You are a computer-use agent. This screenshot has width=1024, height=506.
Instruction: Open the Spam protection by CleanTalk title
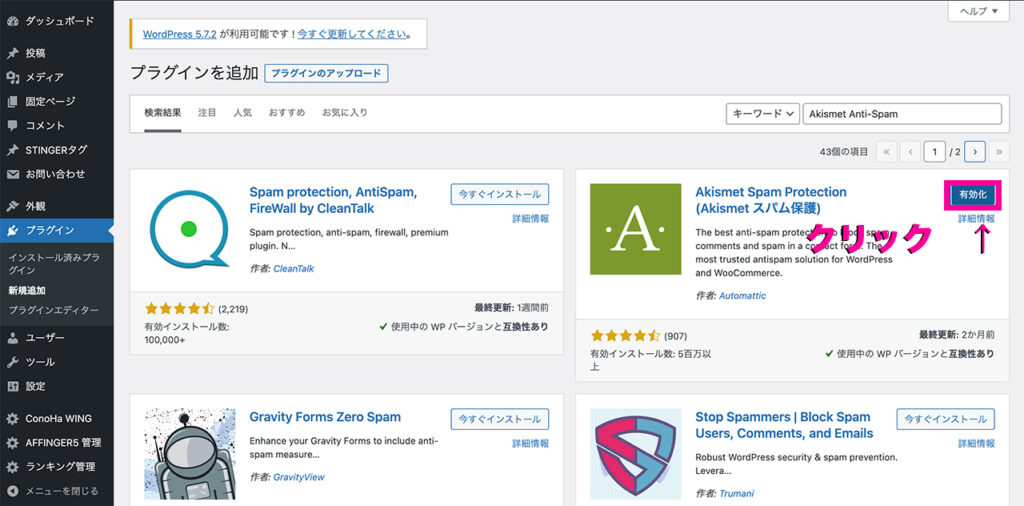(333, 200)
